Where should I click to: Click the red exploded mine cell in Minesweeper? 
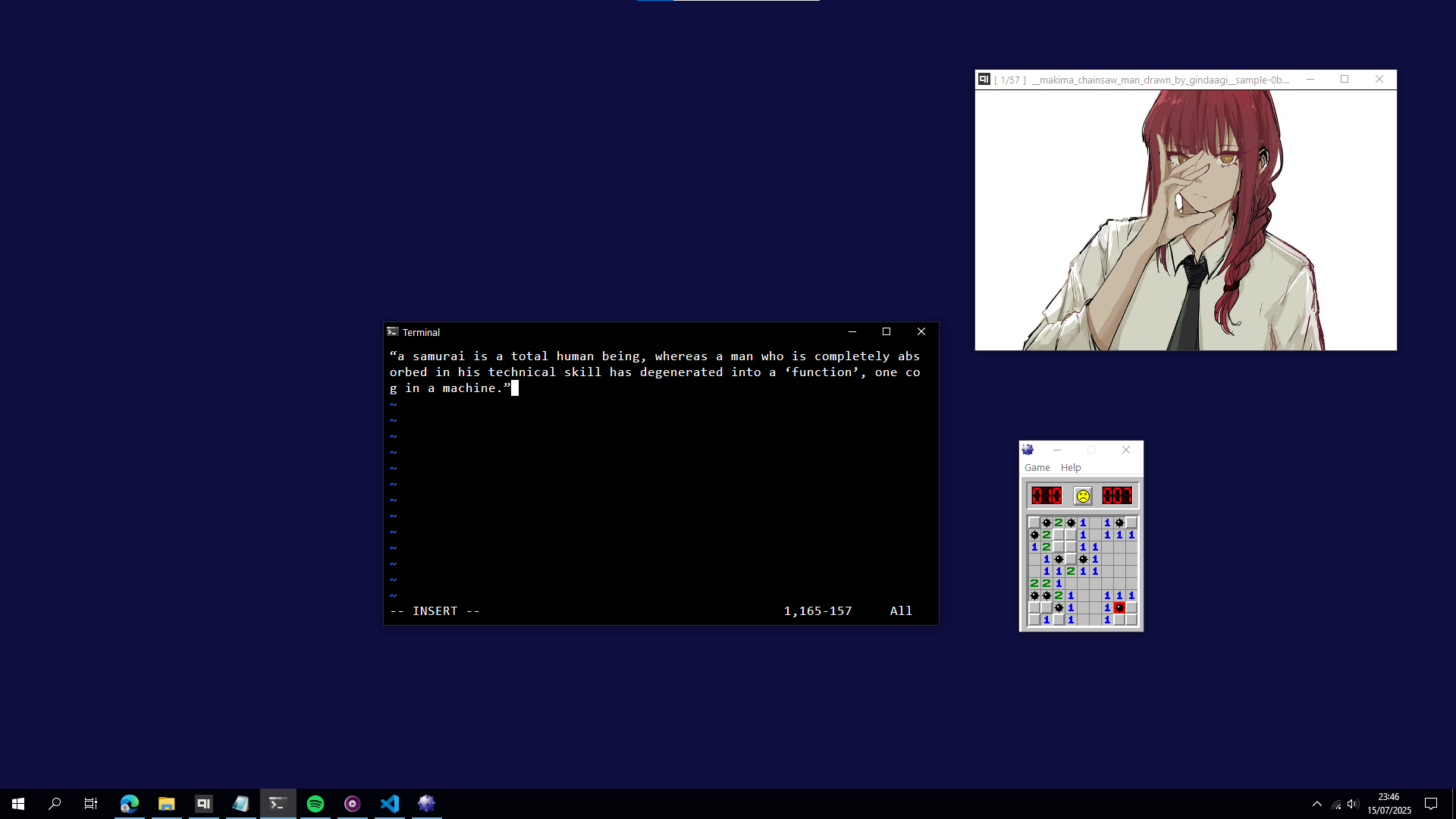[1119, 607]
